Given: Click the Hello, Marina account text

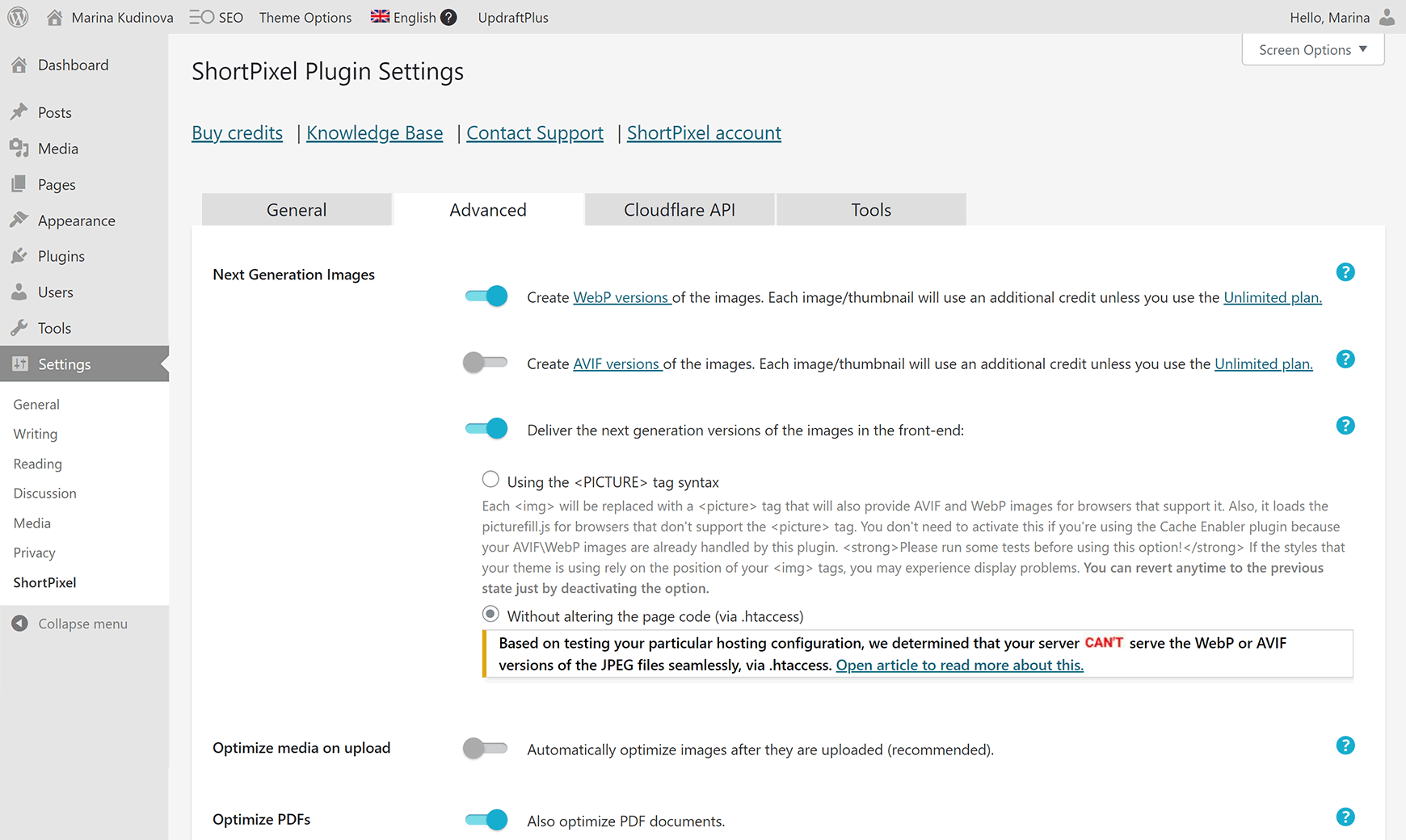Looking at the screenshot, I should coord(1329,17).
